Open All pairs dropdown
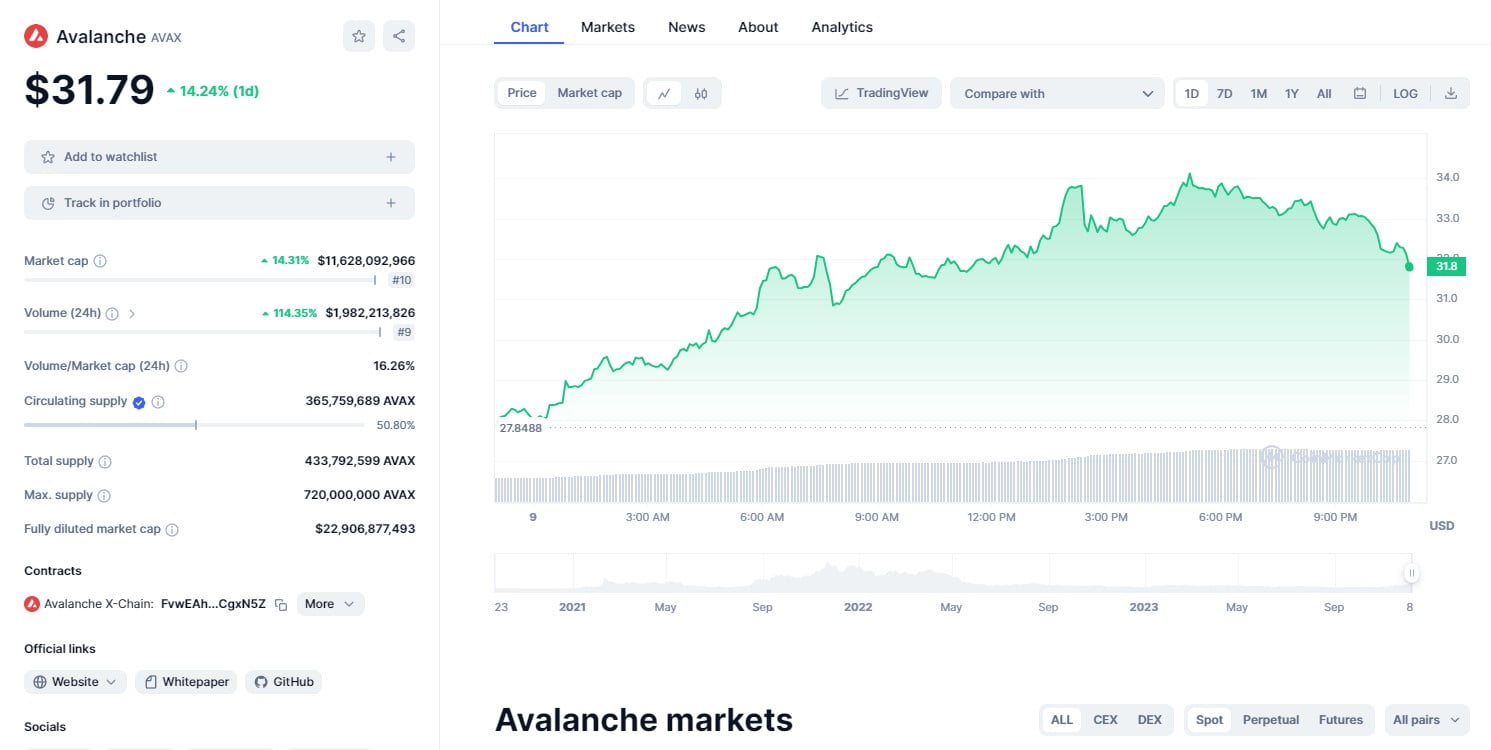Viewport: 1491px width, 750px height. (1427, 720)
